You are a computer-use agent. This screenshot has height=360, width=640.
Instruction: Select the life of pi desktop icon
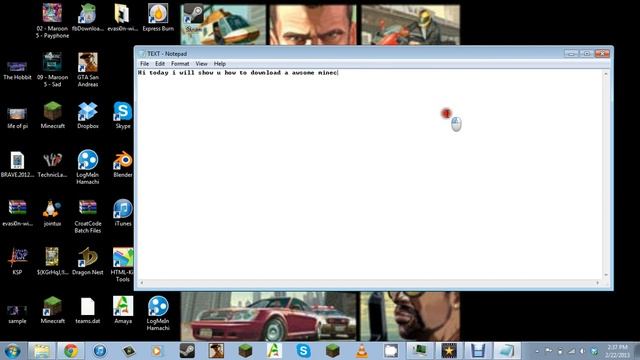[x=17, y=118]
